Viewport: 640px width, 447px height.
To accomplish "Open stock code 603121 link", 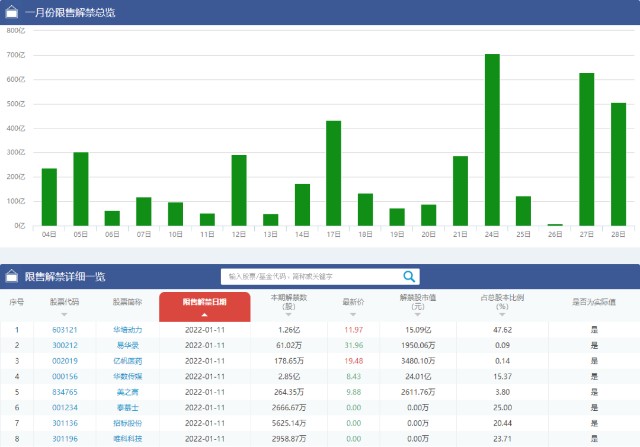I will (x=65, y=329).
